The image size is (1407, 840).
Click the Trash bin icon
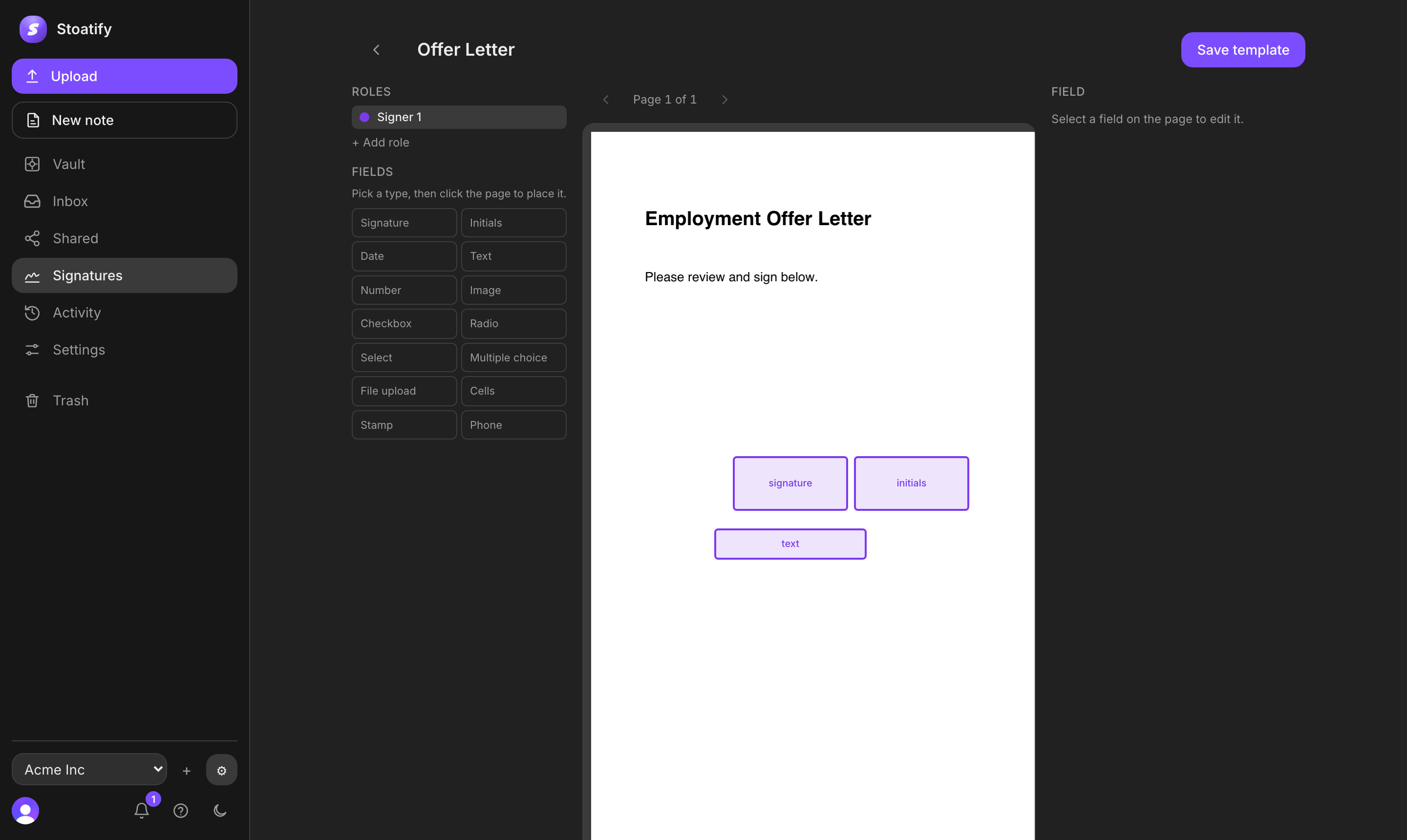point(32,401)
